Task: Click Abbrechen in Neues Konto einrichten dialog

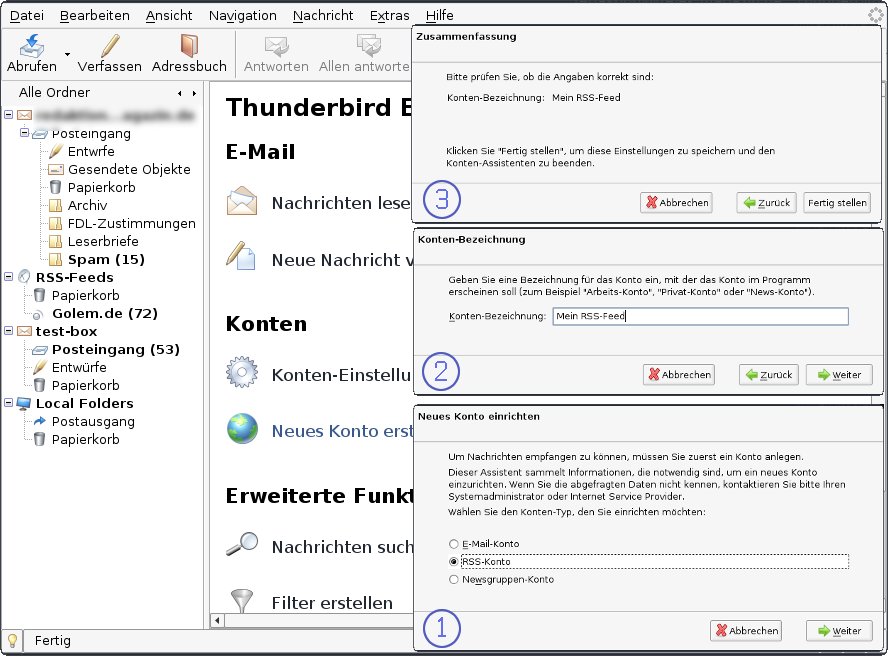Action: click(746, 630)
